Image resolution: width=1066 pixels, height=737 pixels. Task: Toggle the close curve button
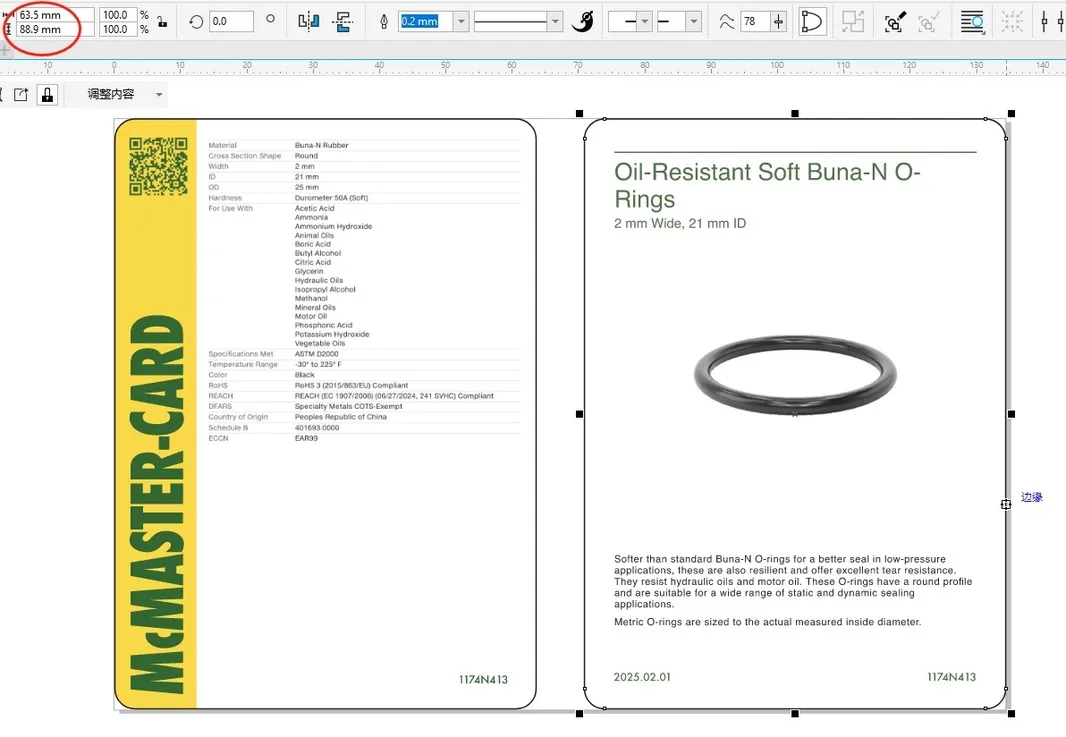(812, 22)
